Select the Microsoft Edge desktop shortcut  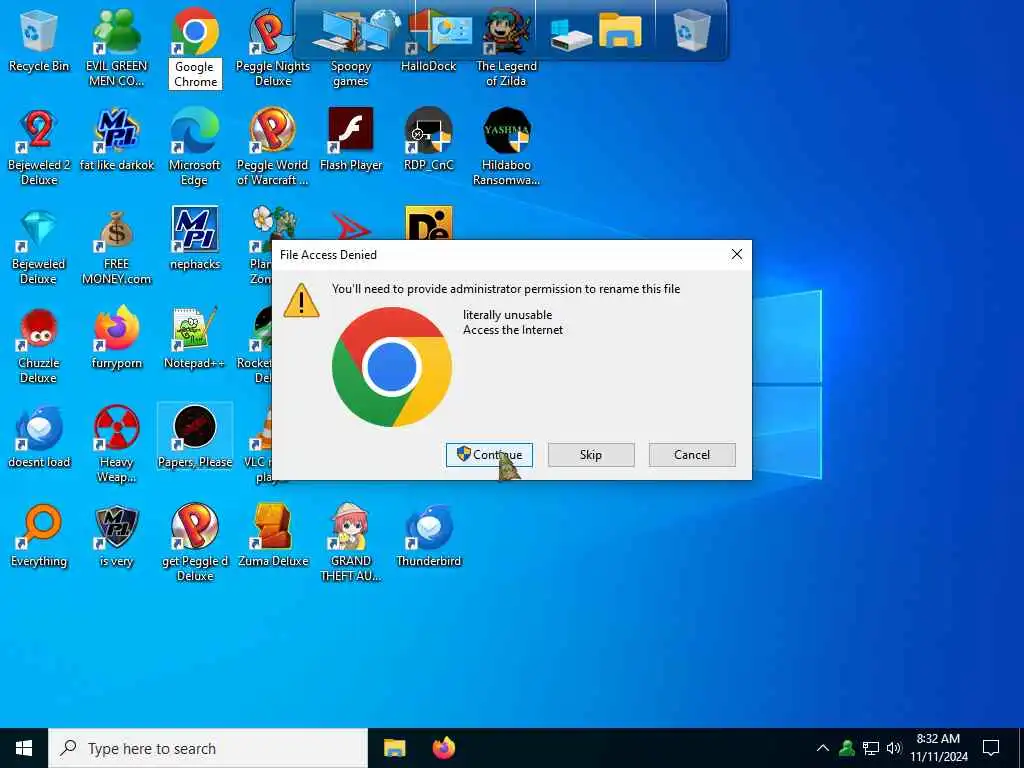tap(195, 146)
